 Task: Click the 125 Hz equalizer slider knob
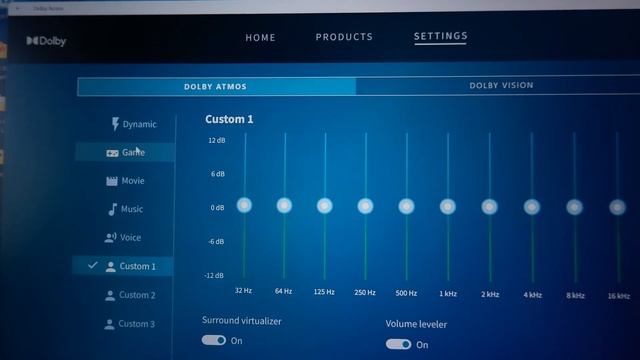click(x=324, y=206)
